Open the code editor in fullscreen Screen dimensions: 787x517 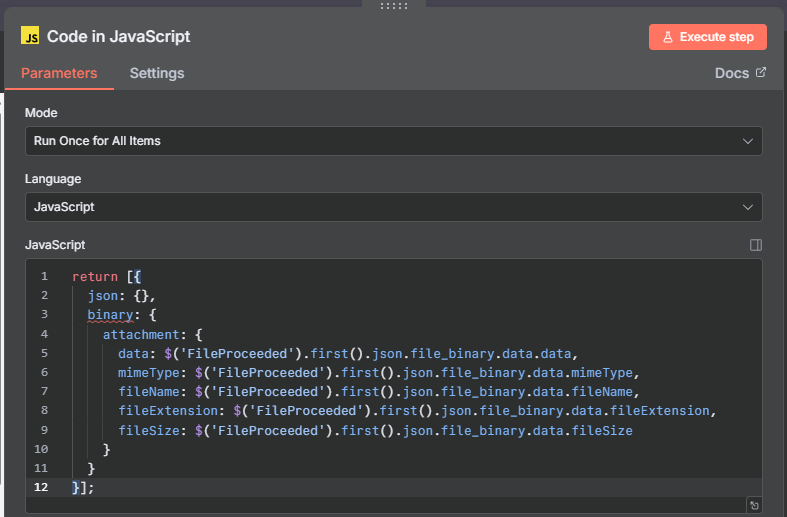click(x=753, y=505)
